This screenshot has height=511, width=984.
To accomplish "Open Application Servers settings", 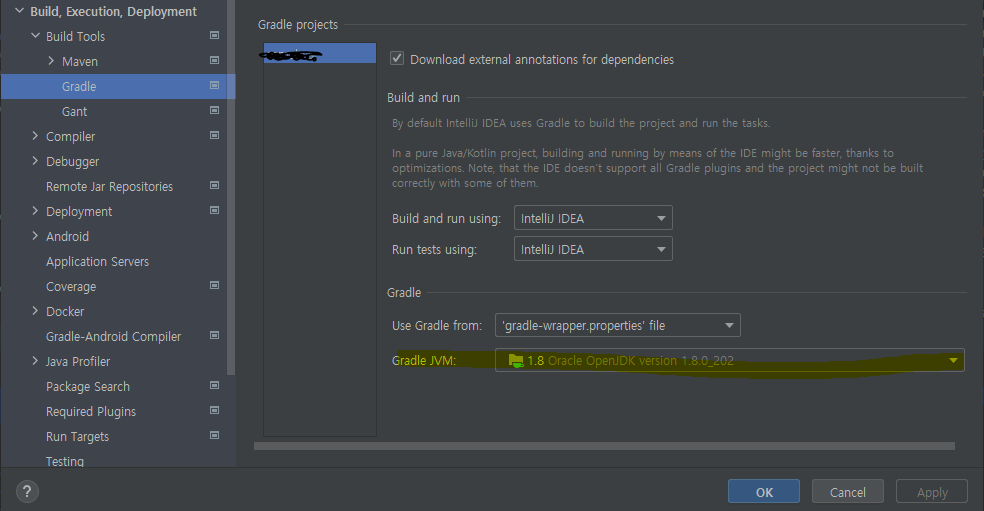I will [x=97, y=262].
